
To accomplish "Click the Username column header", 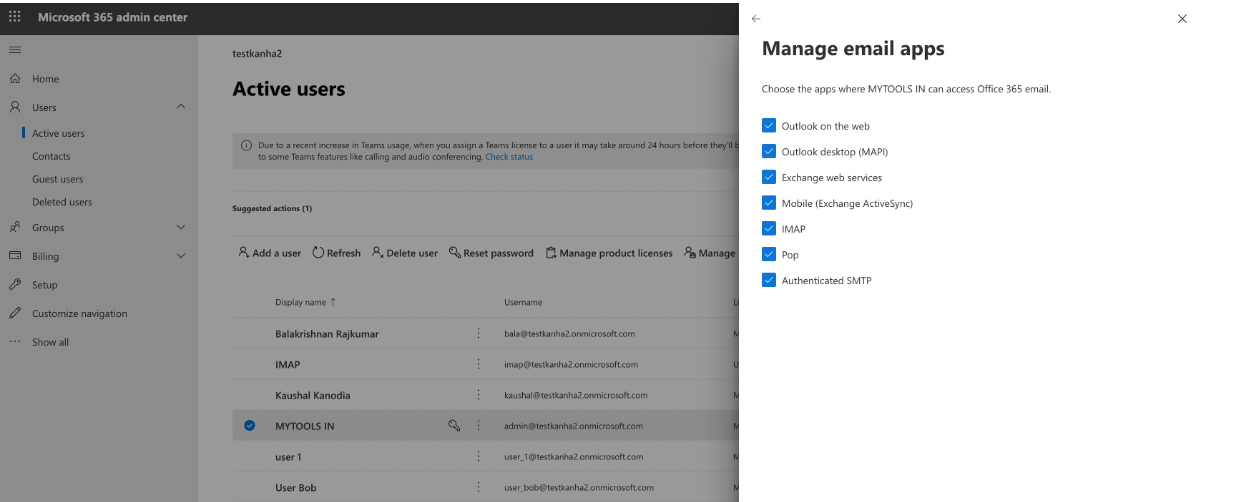I will 523,302.
